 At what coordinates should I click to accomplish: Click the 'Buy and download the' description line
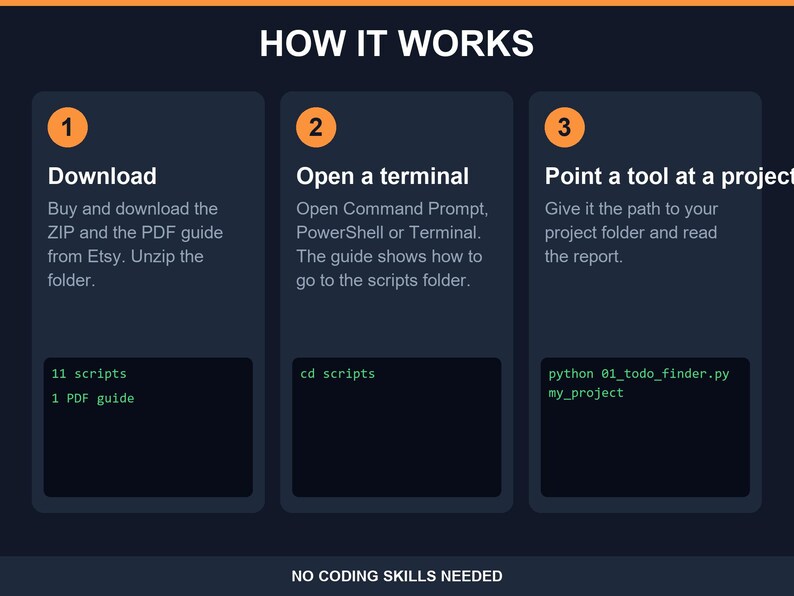(133, 209)
